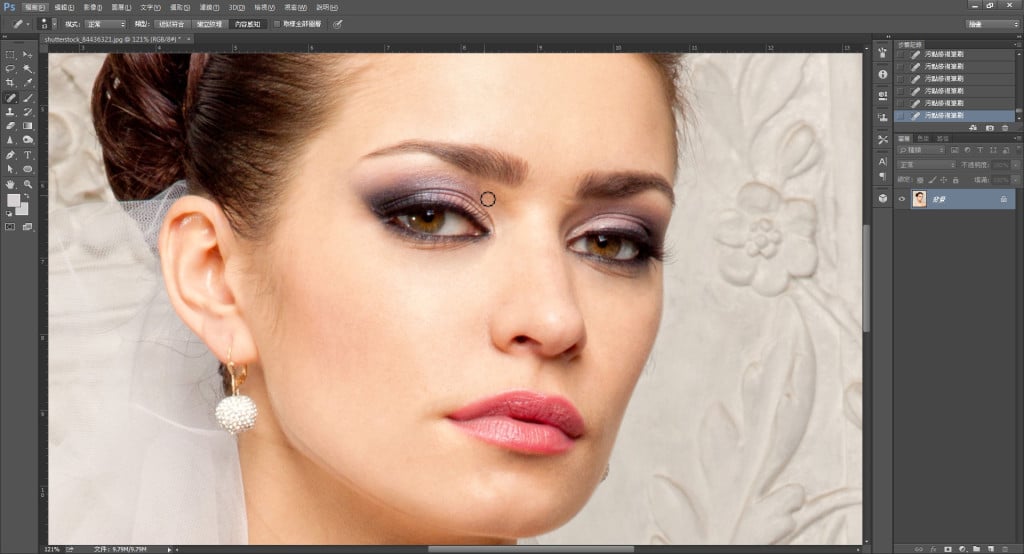Viewport: 1024px width, 554px height.
Task: Expand the layer blending mode dropdown in Layers panel
Action: 926,164
